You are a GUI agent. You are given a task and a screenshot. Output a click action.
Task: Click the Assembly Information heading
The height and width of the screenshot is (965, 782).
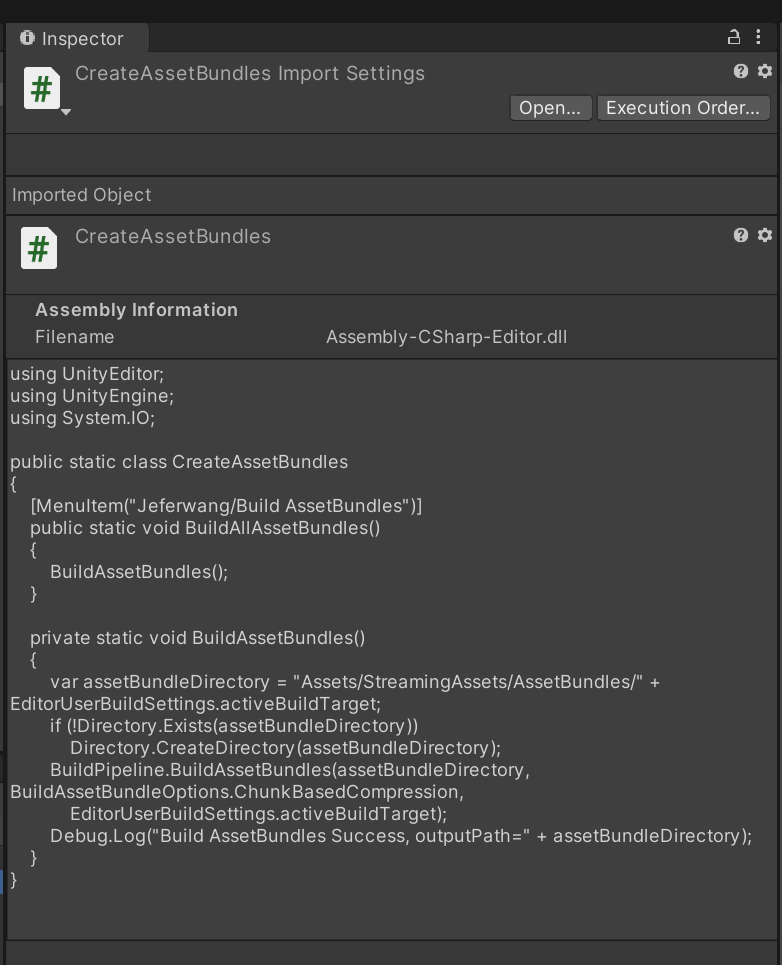click(x=136, y=310)
